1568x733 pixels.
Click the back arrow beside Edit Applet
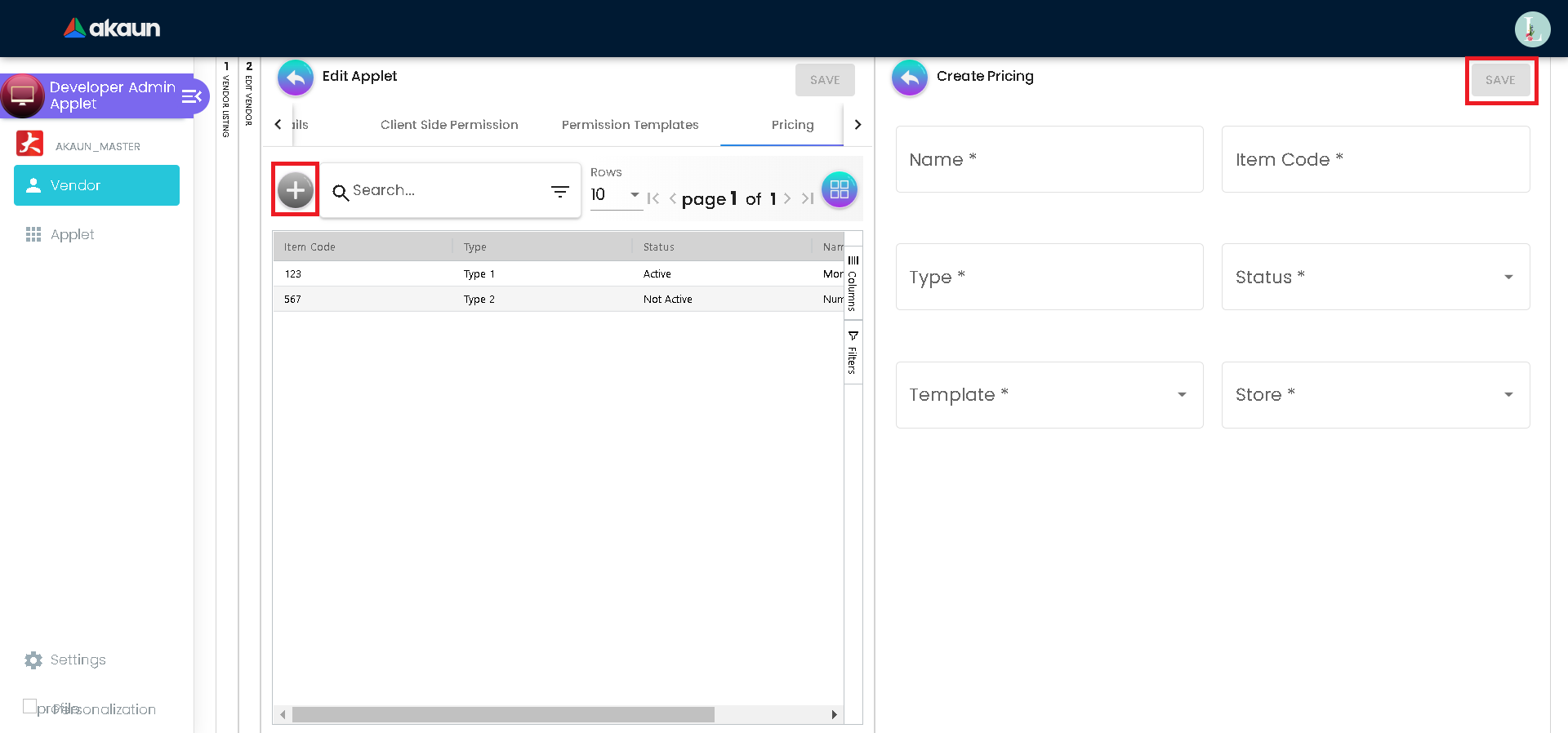point(295,78)
